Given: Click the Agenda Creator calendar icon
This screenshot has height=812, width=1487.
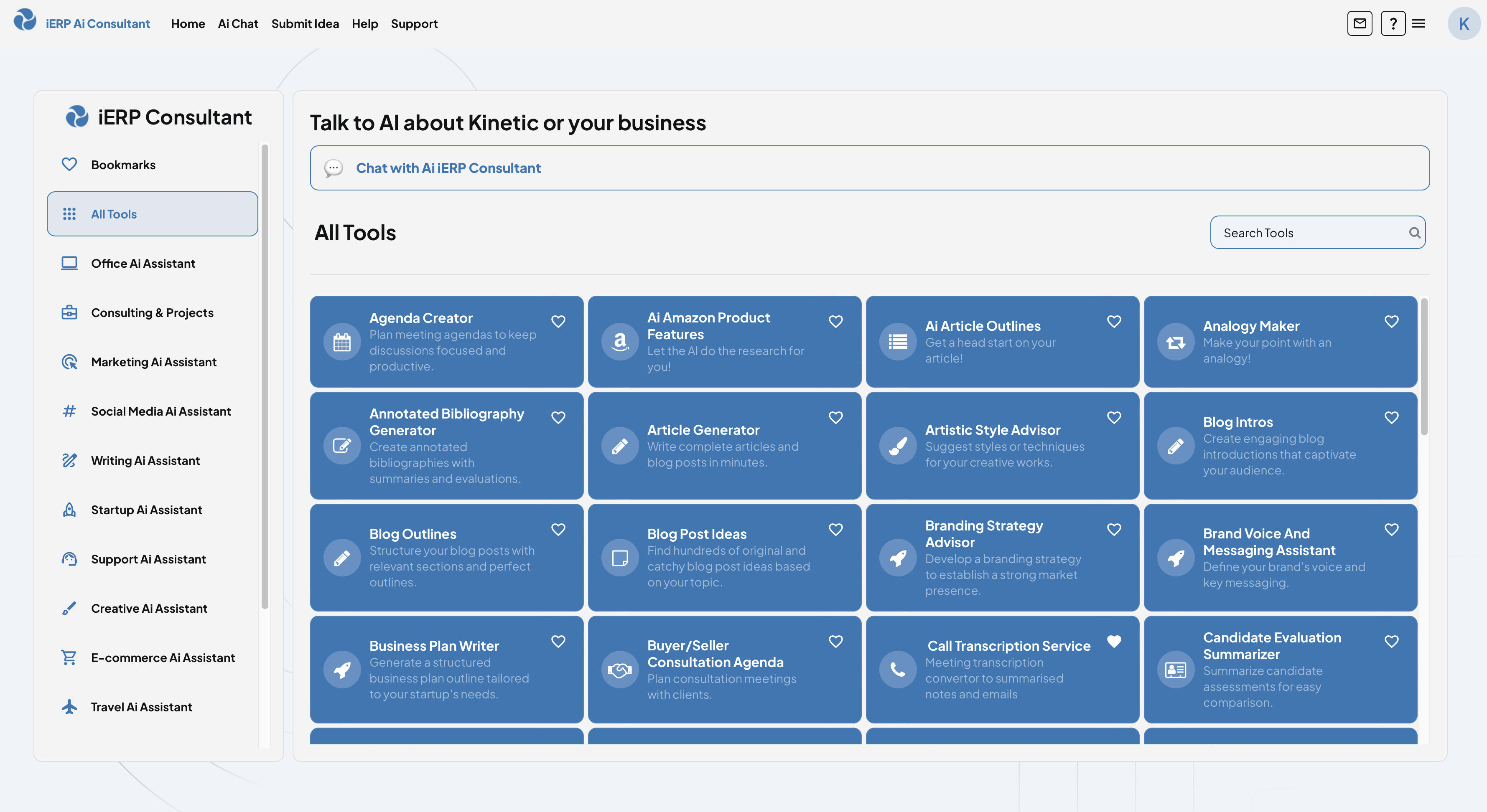Looking at the screenshot, I should coord(342,342).
